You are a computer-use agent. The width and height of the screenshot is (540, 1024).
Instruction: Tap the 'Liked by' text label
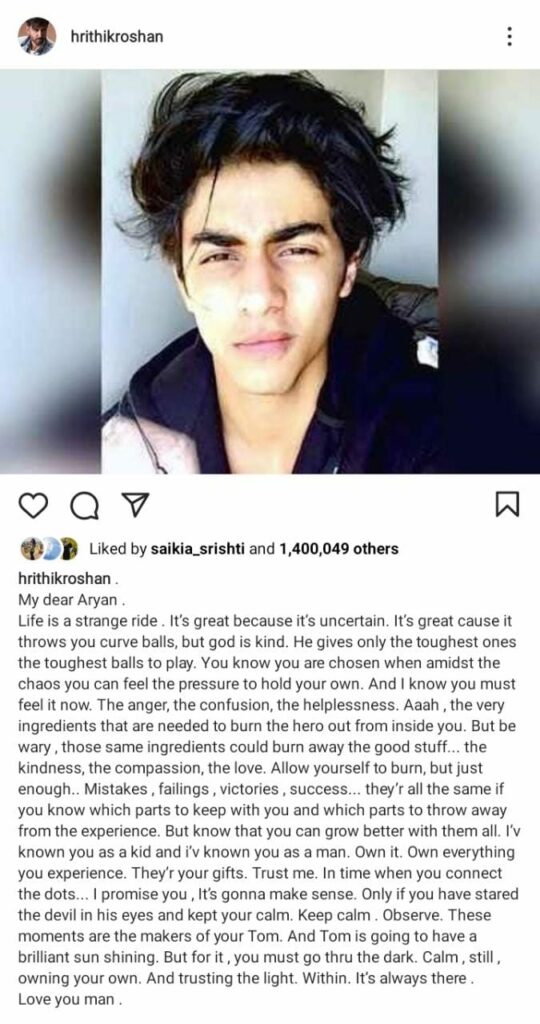pyautogui.click(x=118, y=549)
